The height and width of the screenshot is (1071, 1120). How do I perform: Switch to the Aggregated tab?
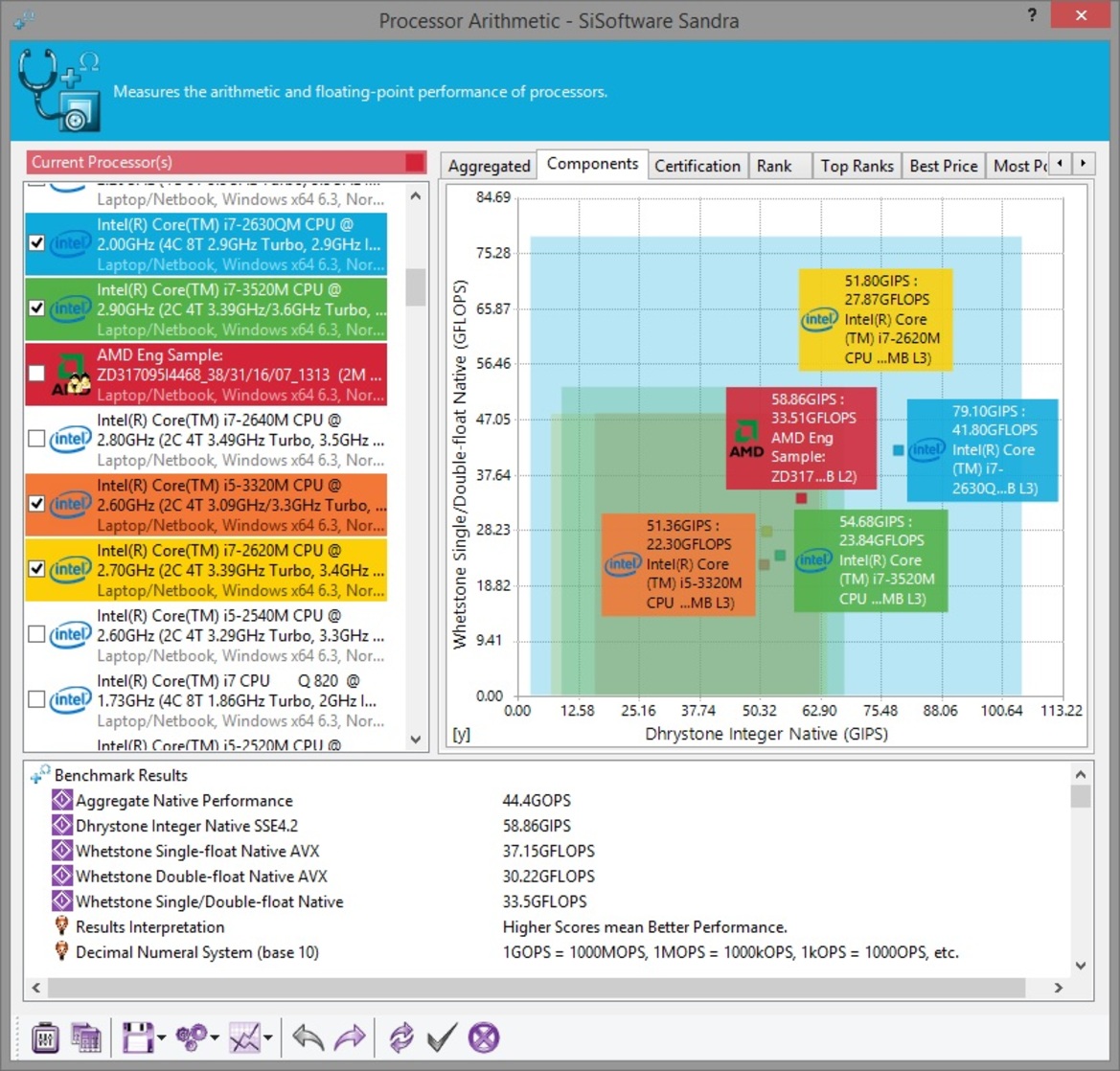tap(490, 166)
